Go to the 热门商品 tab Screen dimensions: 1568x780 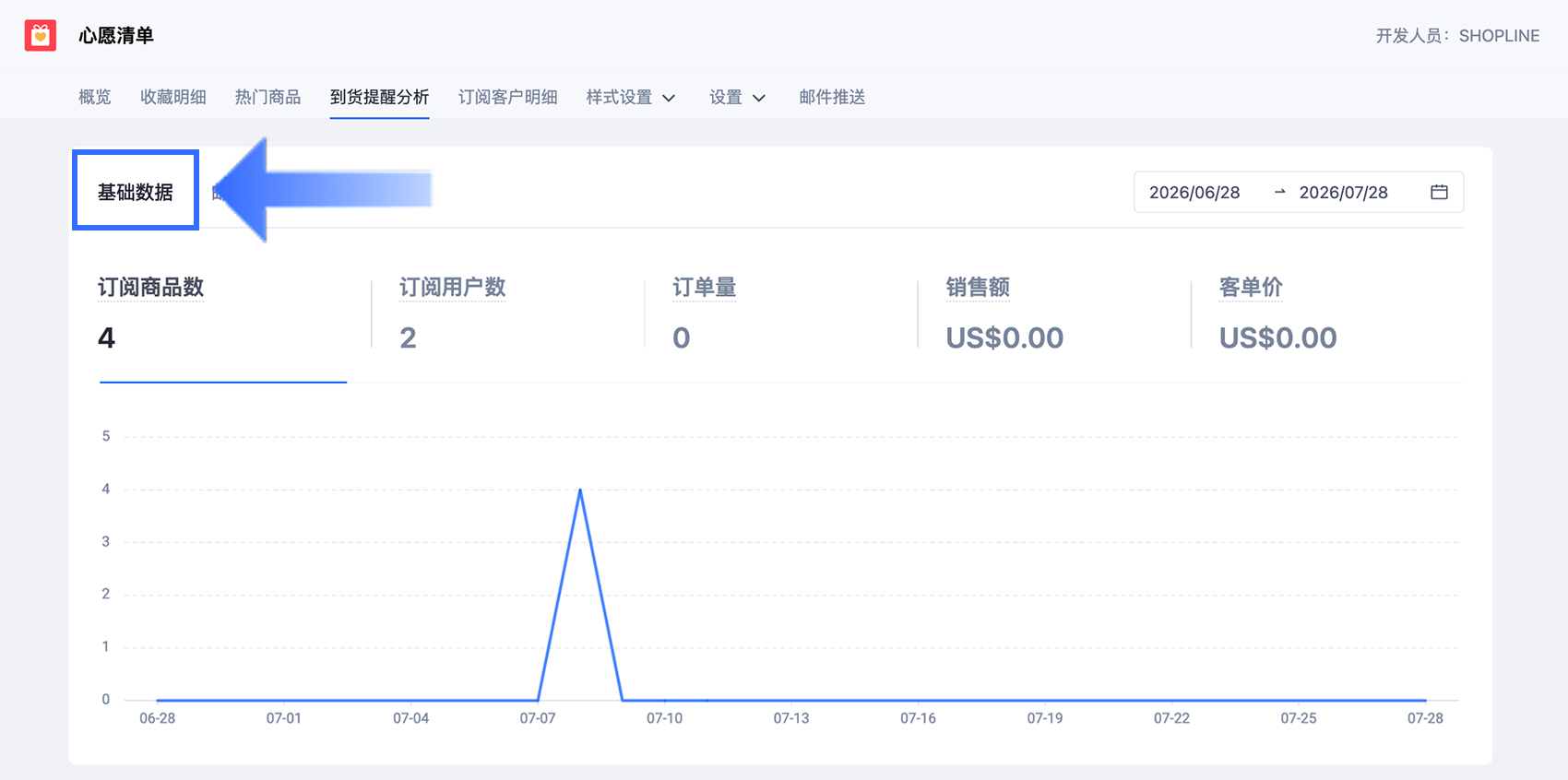coord(267,97)
